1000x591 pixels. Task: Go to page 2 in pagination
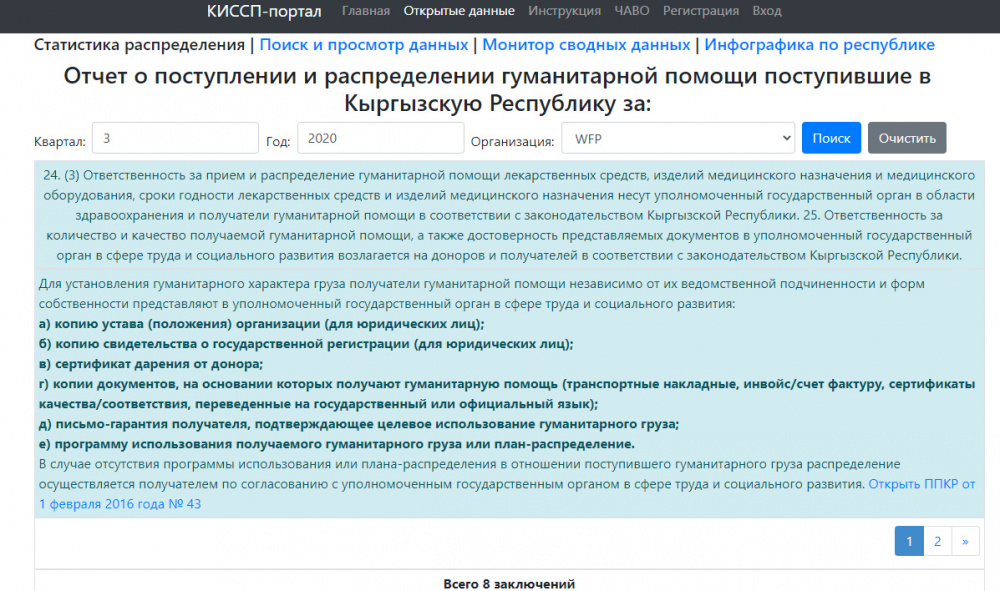937,541
